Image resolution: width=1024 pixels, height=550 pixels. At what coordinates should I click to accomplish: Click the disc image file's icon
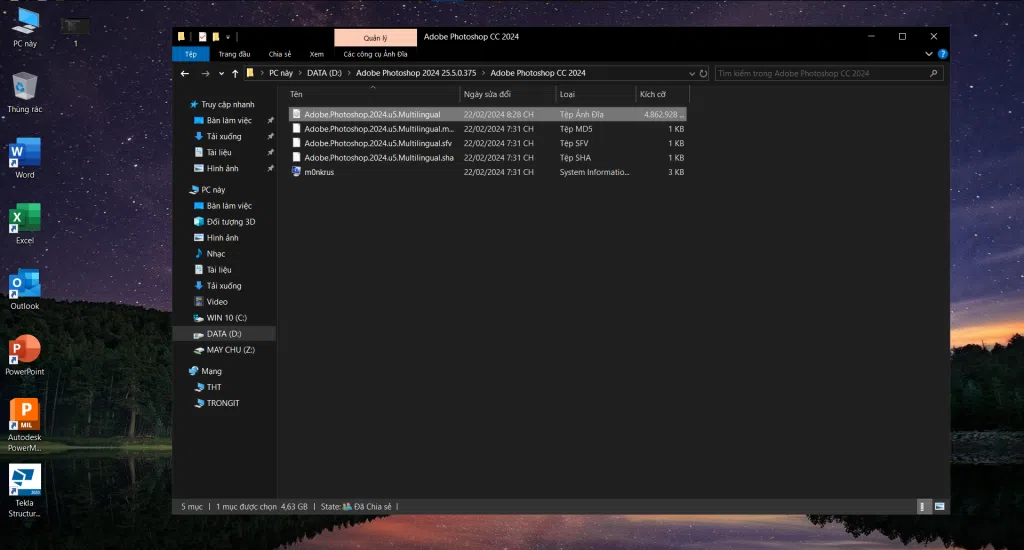pyautogui.click(x=296, y=114)
